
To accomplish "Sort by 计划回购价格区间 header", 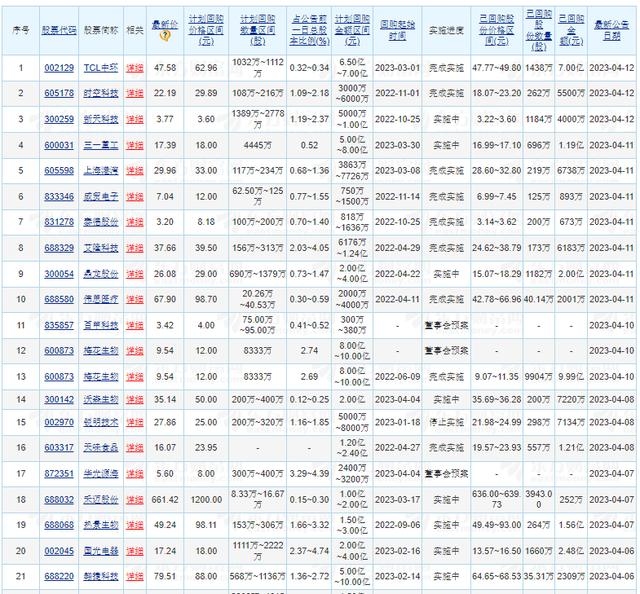I will tap(206, 30).
